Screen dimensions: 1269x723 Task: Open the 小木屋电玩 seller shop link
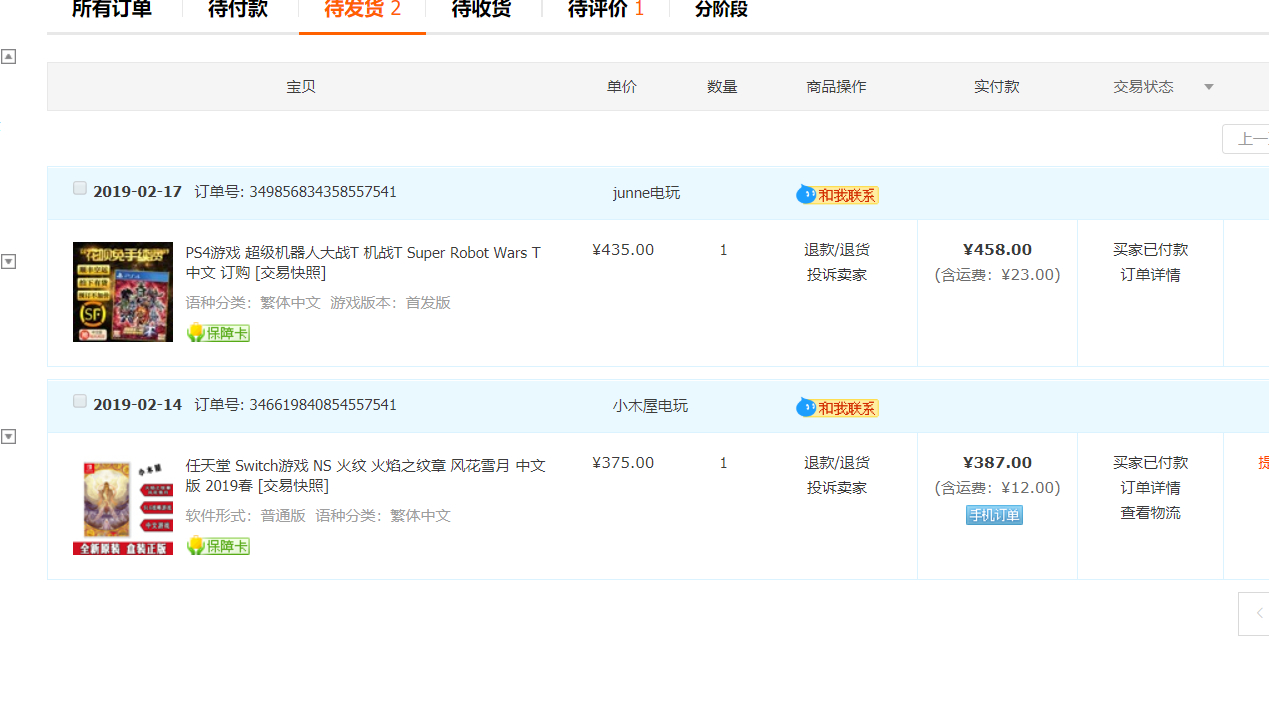point(650,406)
